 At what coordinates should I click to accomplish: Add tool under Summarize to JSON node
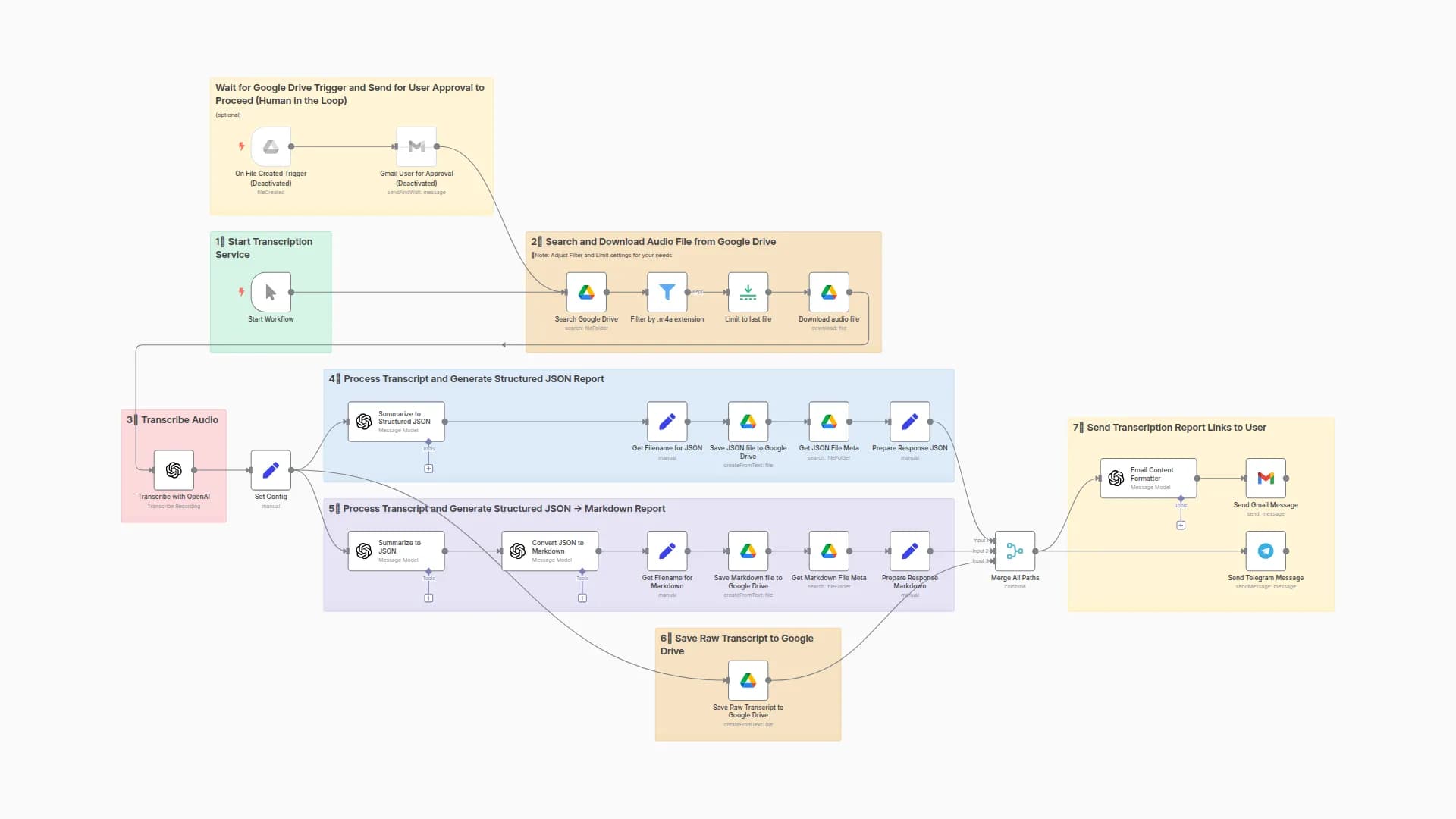point(428,598)
